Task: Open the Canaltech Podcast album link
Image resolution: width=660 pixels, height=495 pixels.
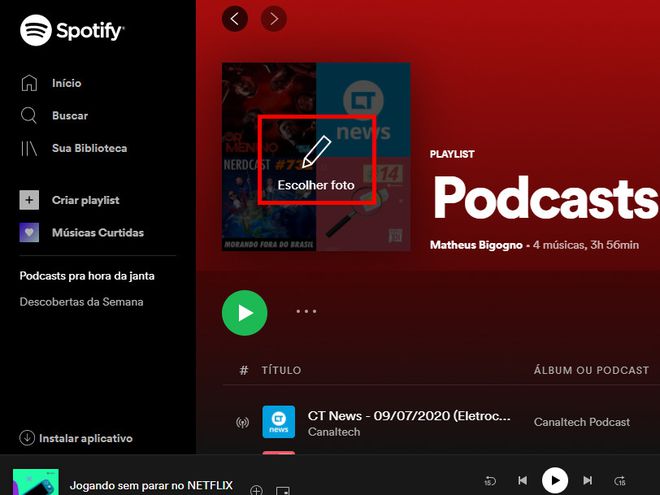Action: pos(582,422)
